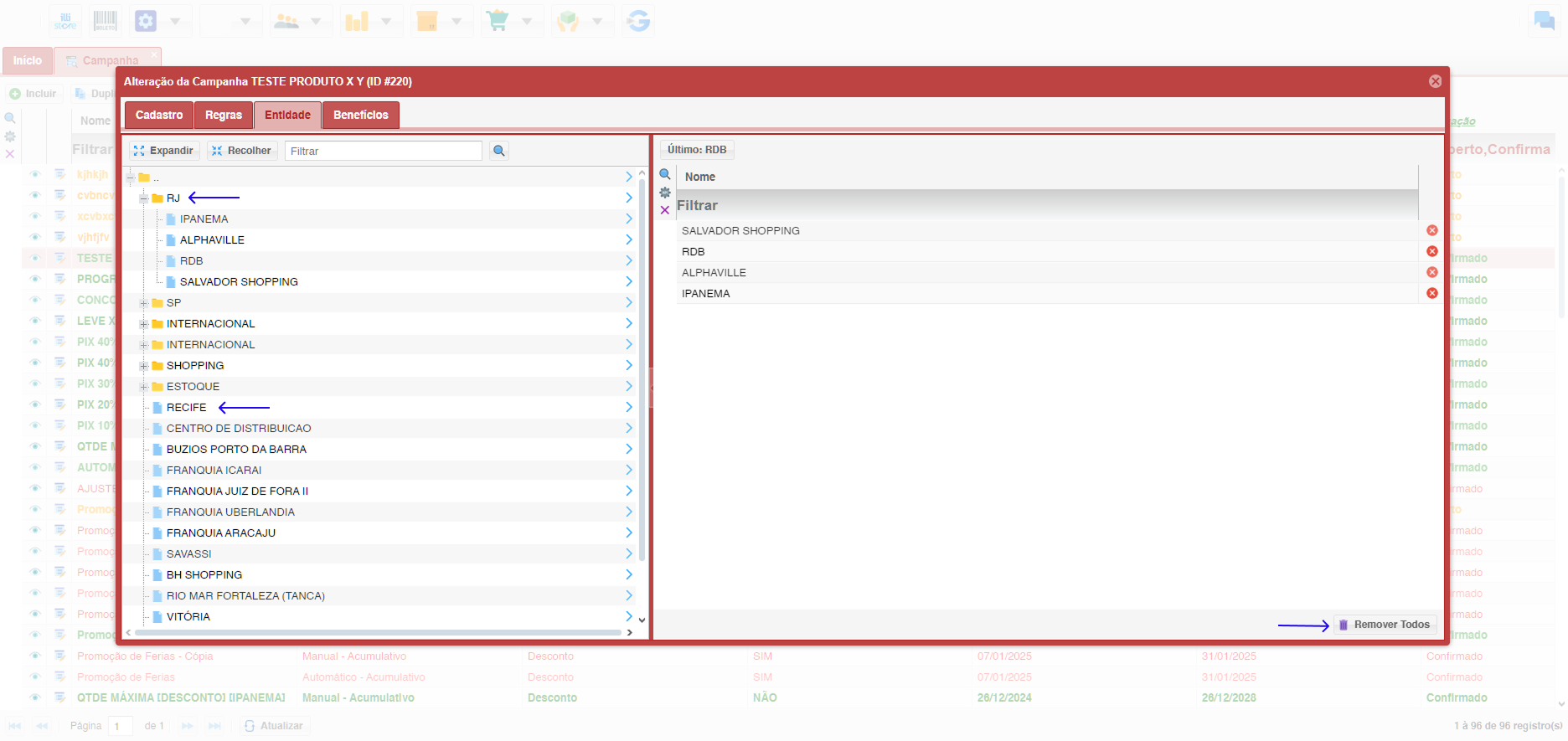Focus the Filtrar input above the tree
The image size is (1568, 741).
(383, 151)
